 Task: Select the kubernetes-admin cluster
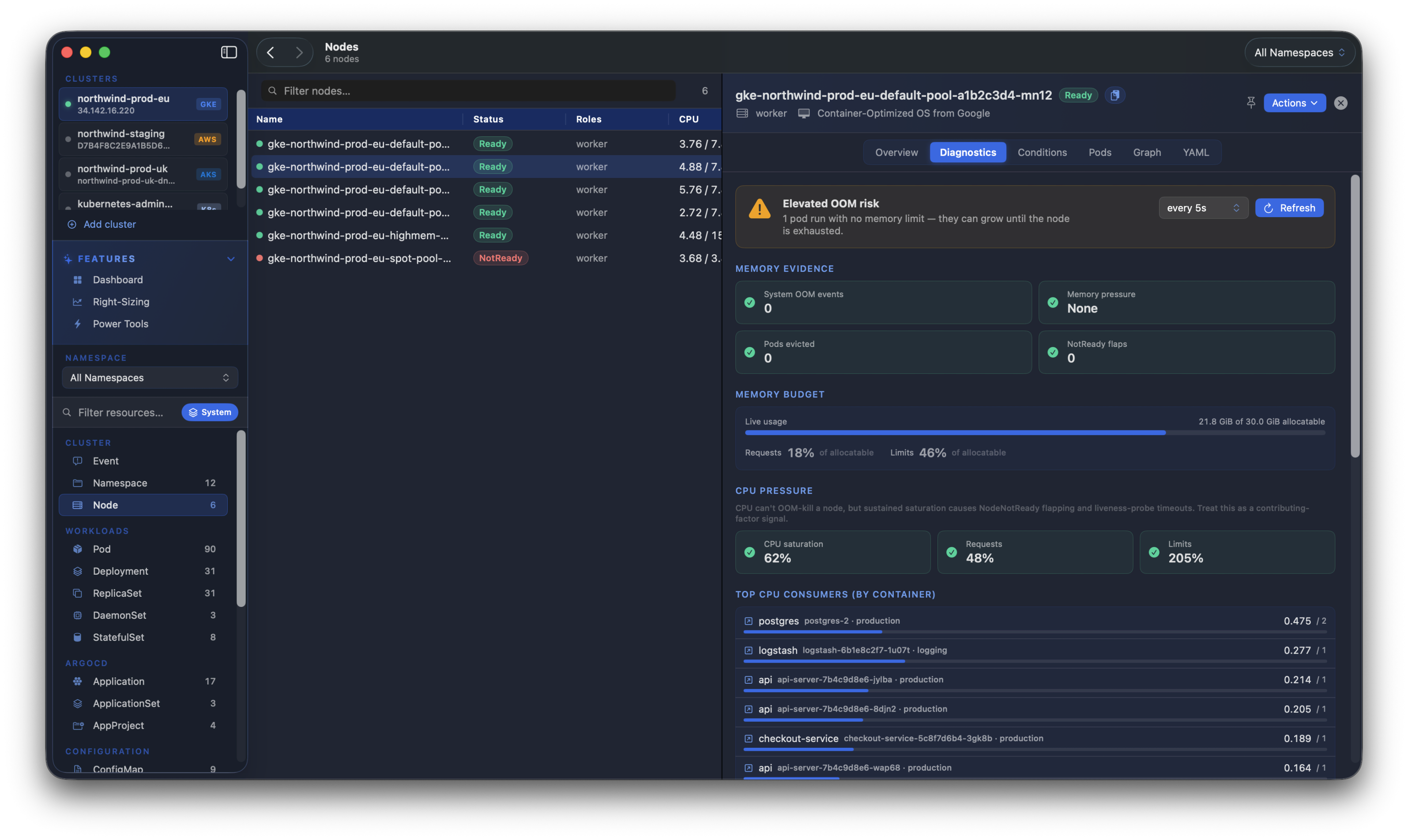[143, 203]
